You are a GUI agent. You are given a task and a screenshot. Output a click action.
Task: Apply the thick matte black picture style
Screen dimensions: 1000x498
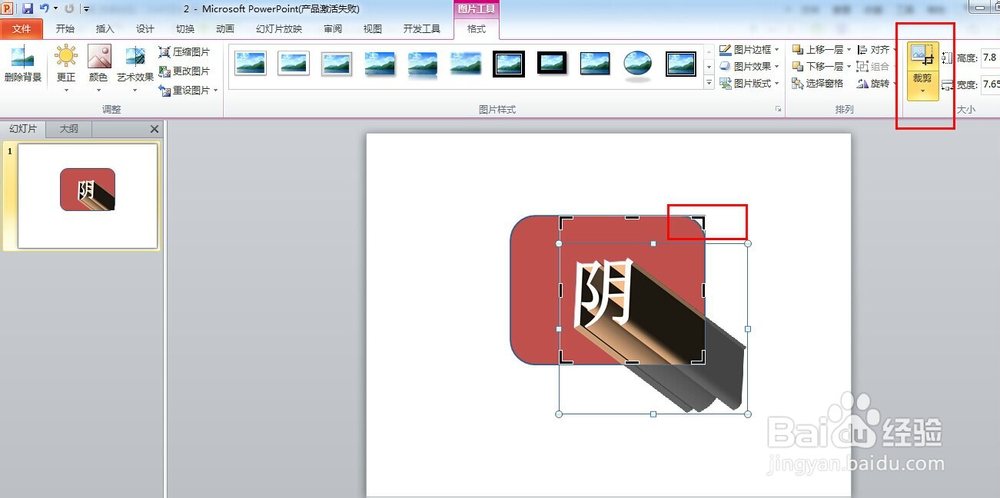[x=552, y=64]
